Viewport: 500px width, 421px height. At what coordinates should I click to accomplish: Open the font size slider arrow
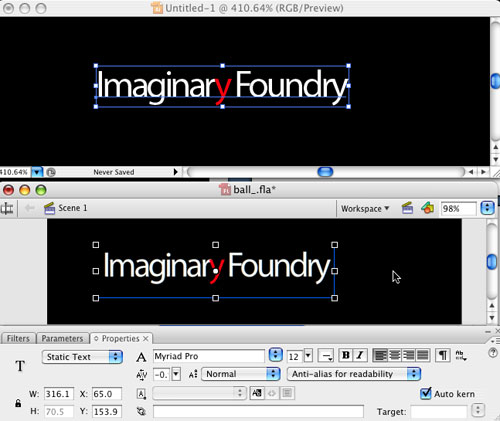308,356
